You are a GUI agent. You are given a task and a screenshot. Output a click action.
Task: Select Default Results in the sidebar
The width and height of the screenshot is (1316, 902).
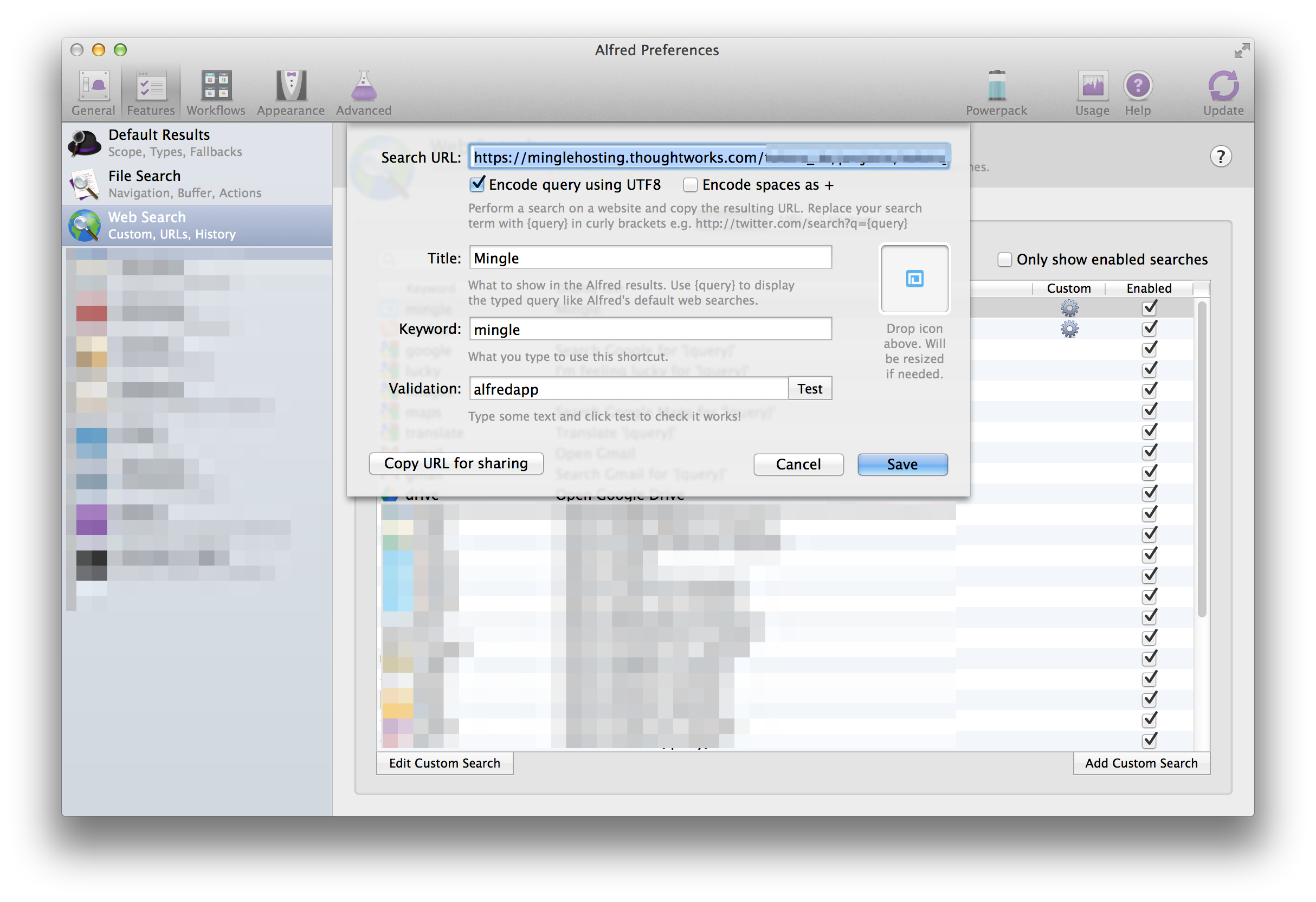point(197,143)
